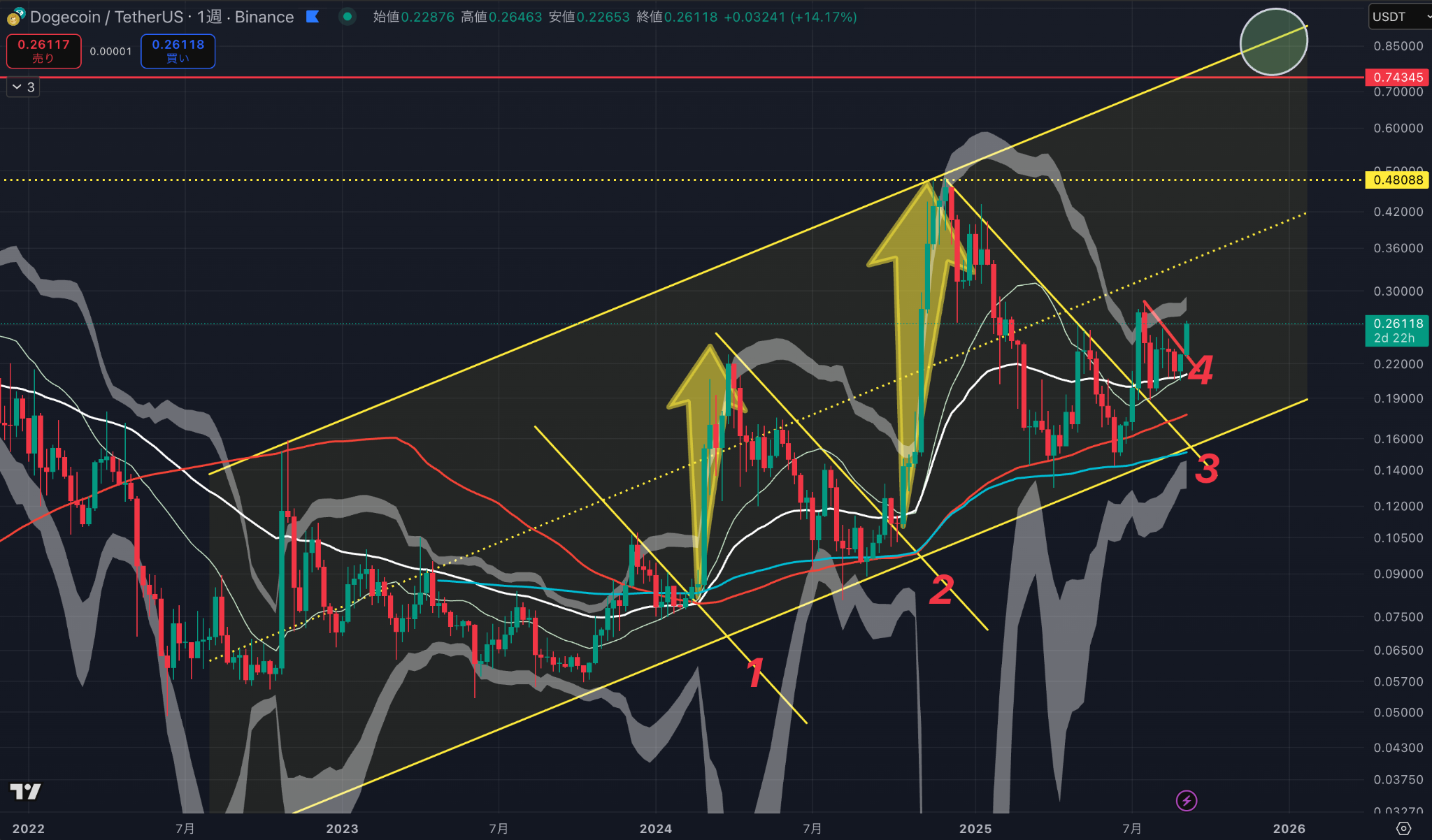The height and width of the screenshot is (840, 1432).
Task: Click the 始値 0.22876 open value
Action: click(x=413, y=17)
